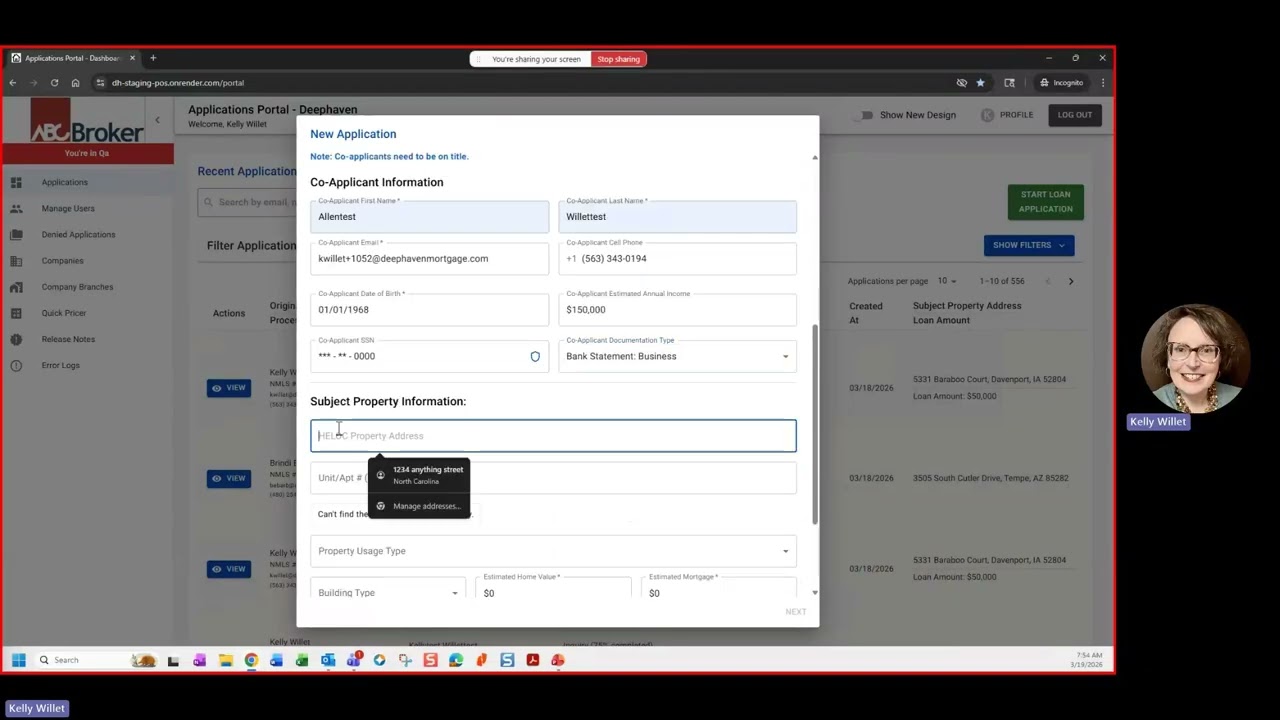Edit the Co-Applicant Last Name field
Screen dimensions: 1280x720
[x=677, y=216]
